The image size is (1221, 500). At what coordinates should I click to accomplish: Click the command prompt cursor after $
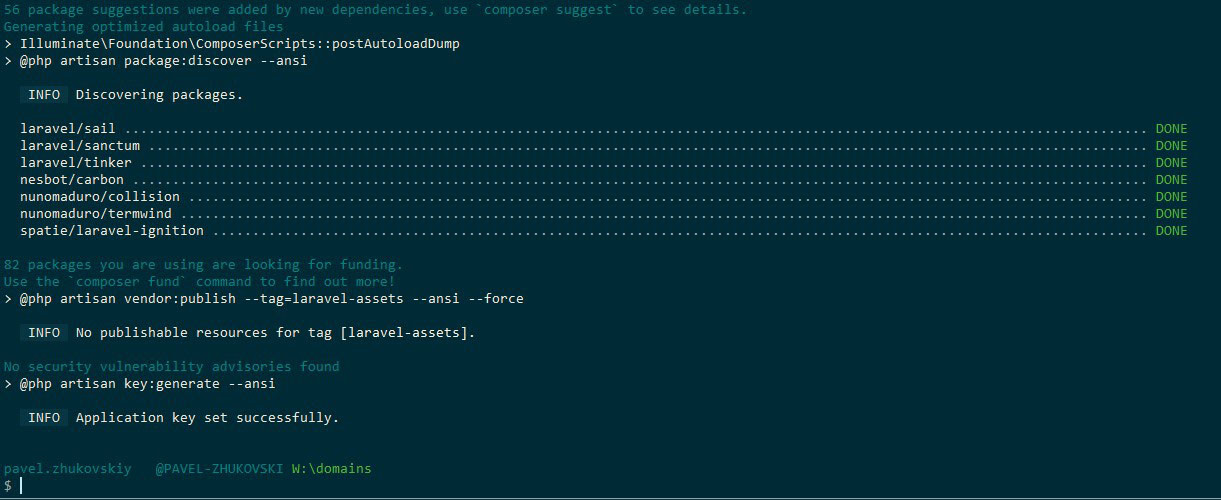tap(20, 486)
